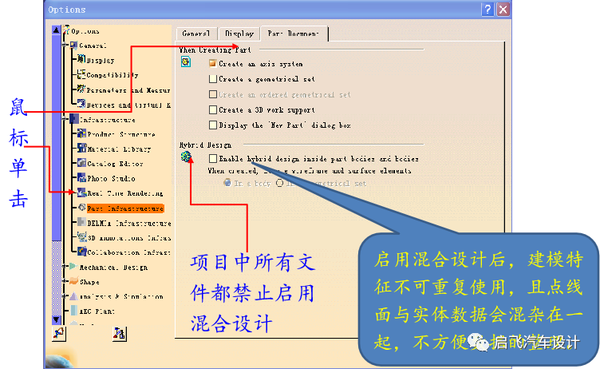The height and width of the screenshot is (369, 600).
Task: Select the Analysis & Simulation icon
Action: click(x=73, y=296)
